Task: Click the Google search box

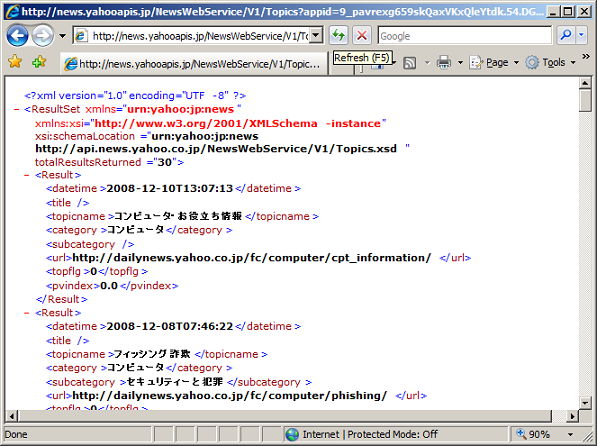Action: (465, 36)
